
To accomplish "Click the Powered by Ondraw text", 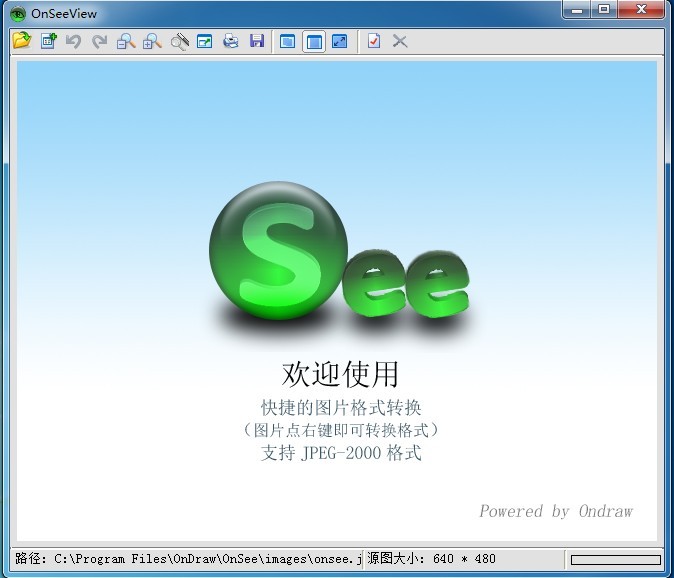I will pos(555,511).
